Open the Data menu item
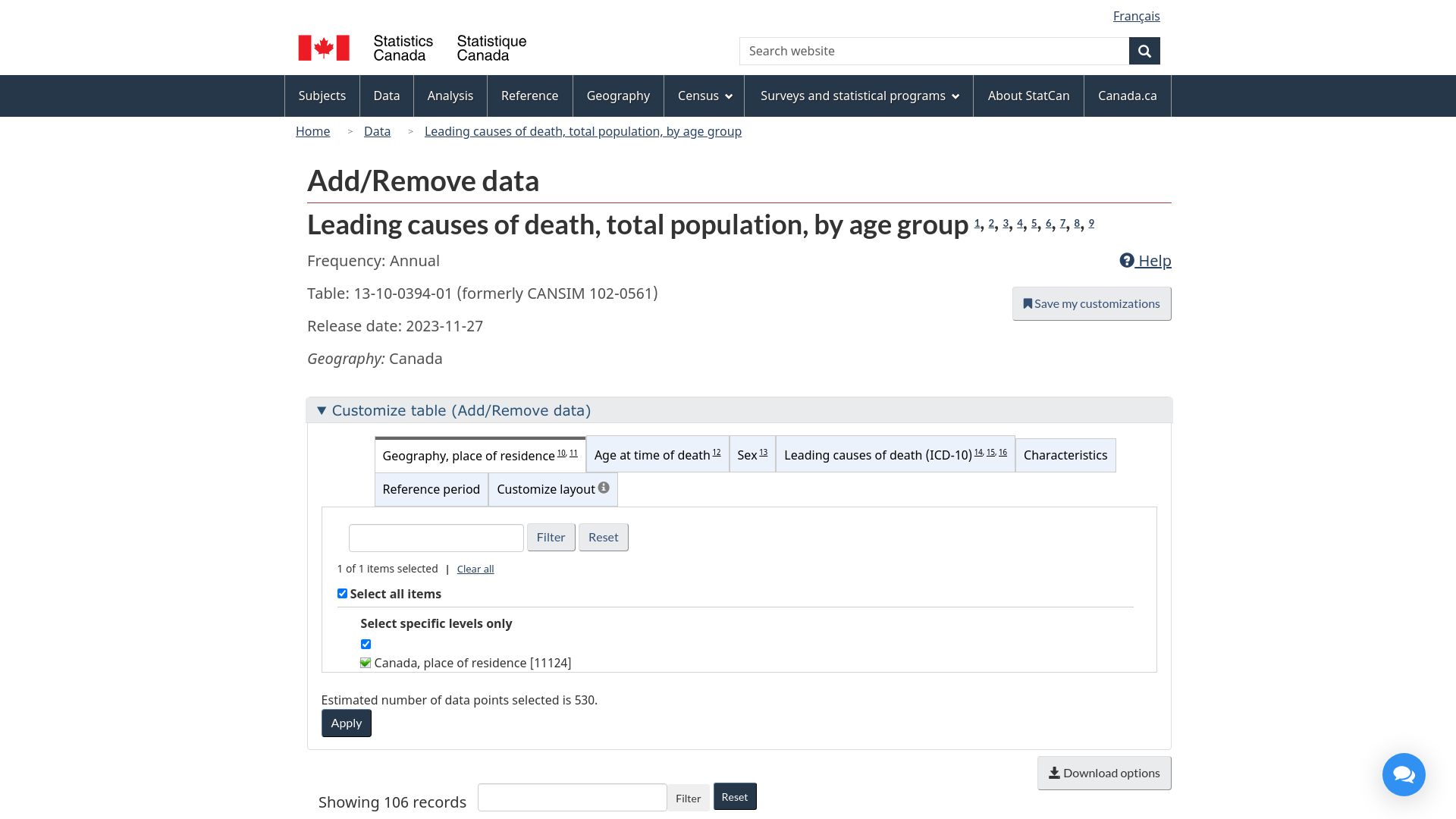 coord(387,96)
